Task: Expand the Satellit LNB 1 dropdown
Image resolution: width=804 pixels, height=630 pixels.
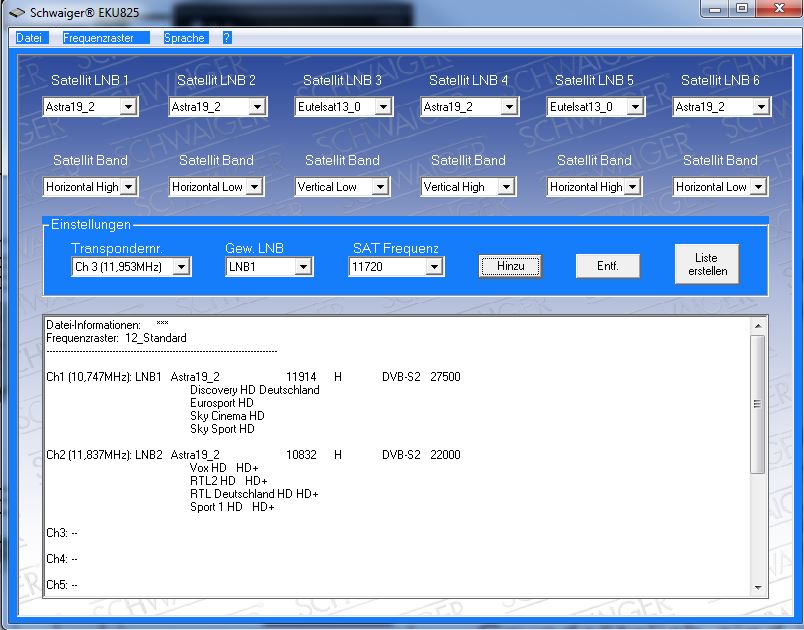Action: (x=128, y=107)
